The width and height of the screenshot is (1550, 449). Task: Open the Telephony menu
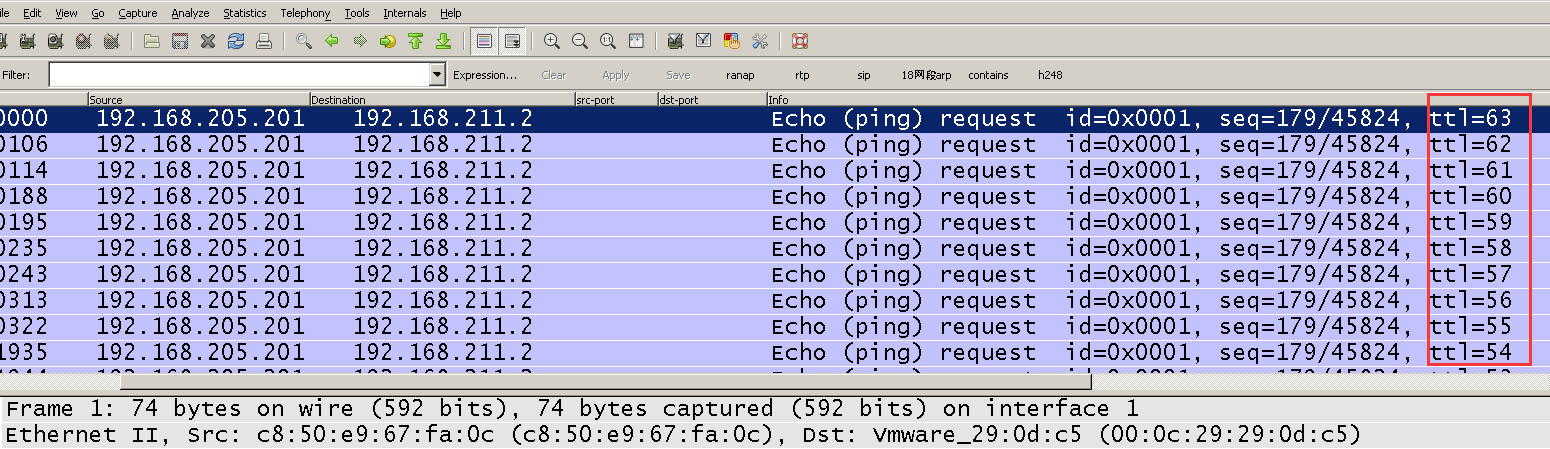[x=305, y=13]
